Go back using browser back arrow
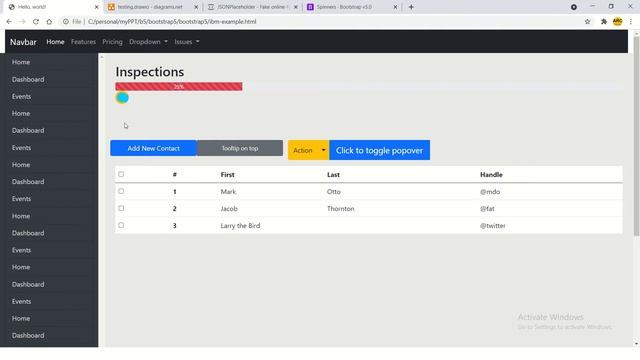This screenshot has height=360, width=640. tap(9, 22)
